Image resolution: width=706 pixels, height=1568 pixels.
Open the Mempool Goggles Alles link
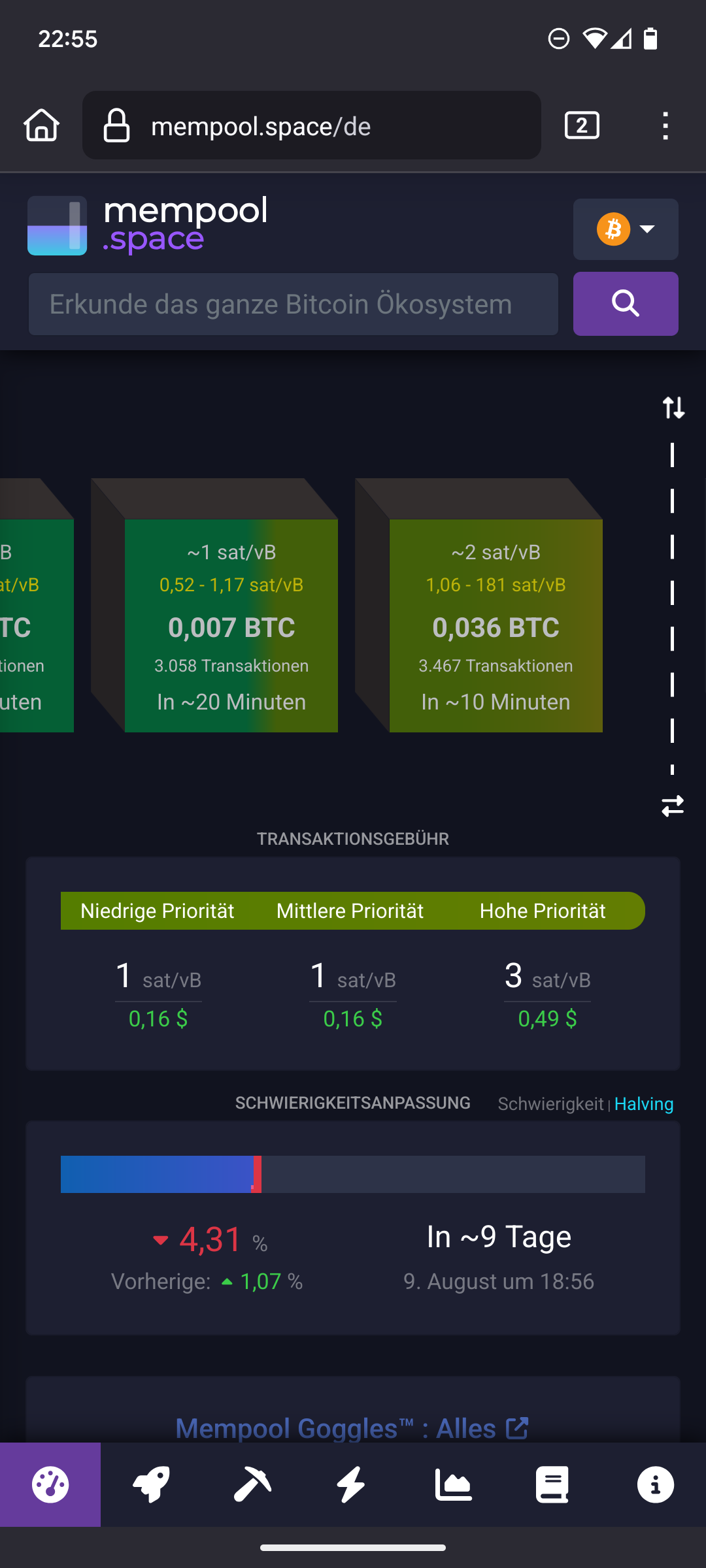point(352,1428)
